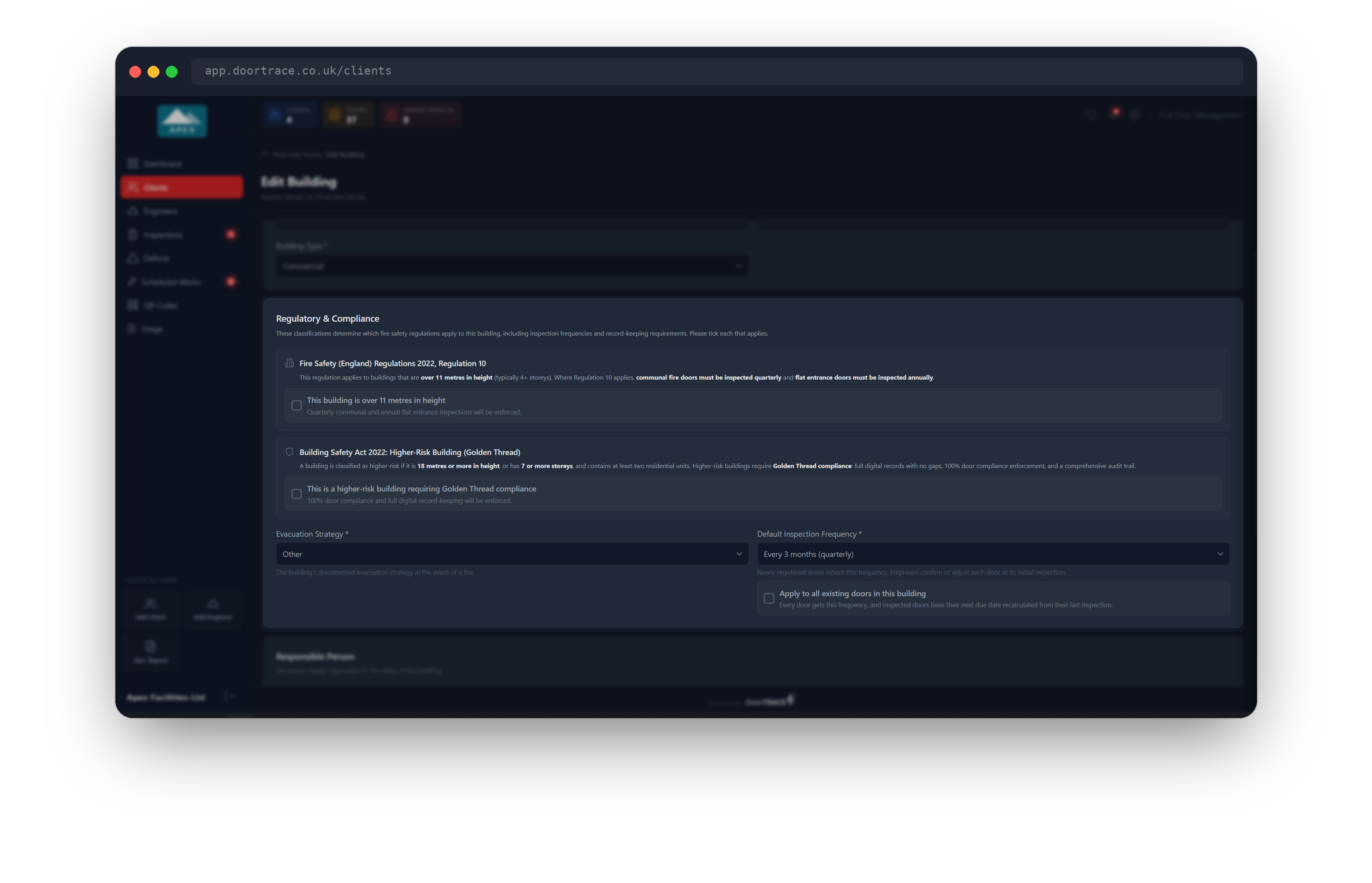Click the Apex logo in the sidebar

[182, 121]
